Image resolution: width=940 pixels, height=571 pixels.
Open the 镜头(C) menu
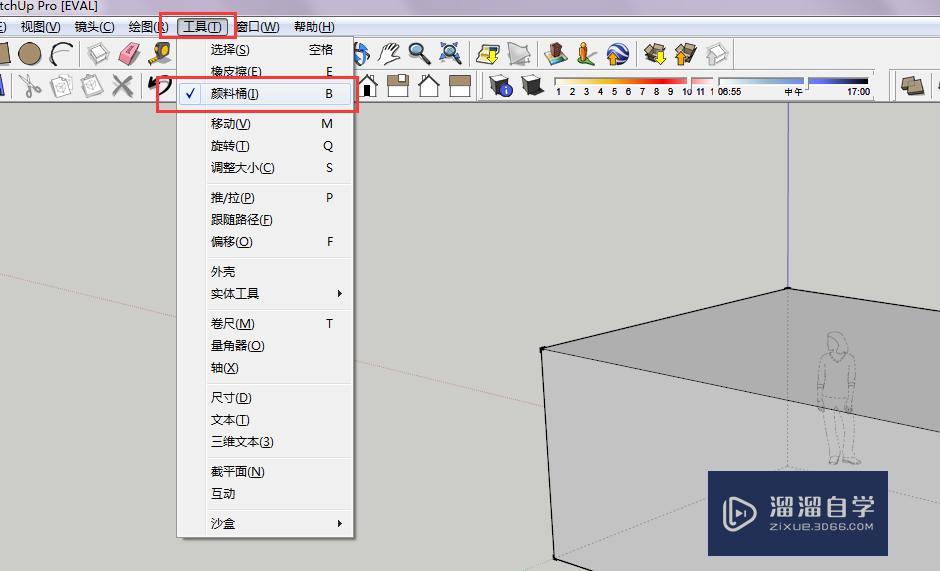[94, 27]
